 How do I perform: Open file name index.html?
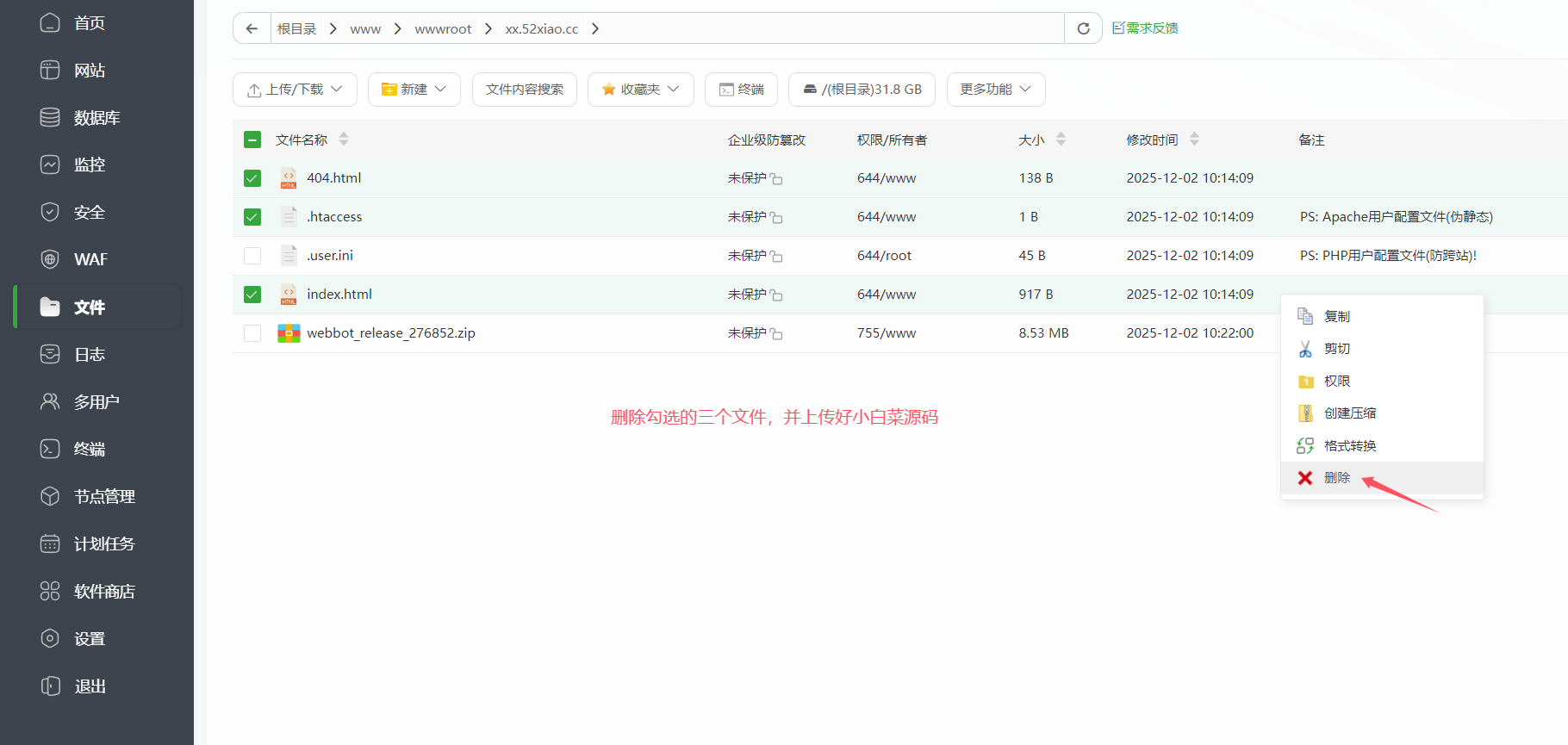tap(339, 295)
